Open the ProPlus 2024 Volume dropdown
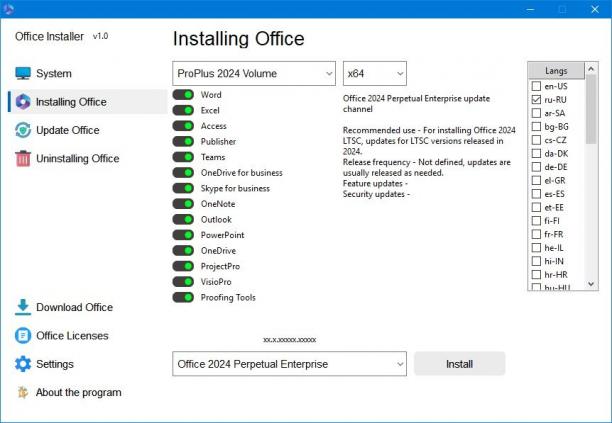 254,73
